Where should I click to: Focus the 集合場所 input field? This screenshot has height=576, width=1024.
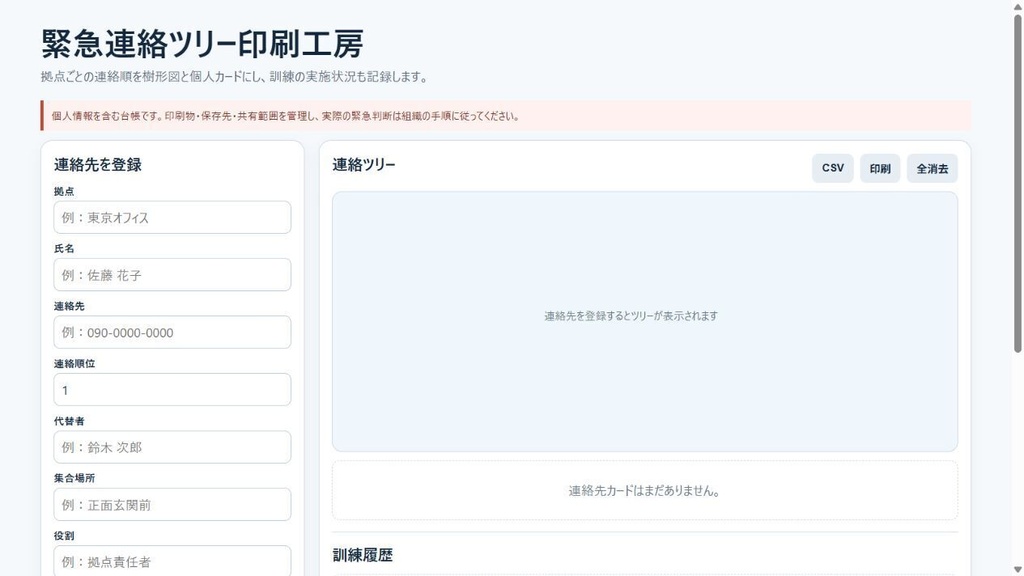point(172,505)
